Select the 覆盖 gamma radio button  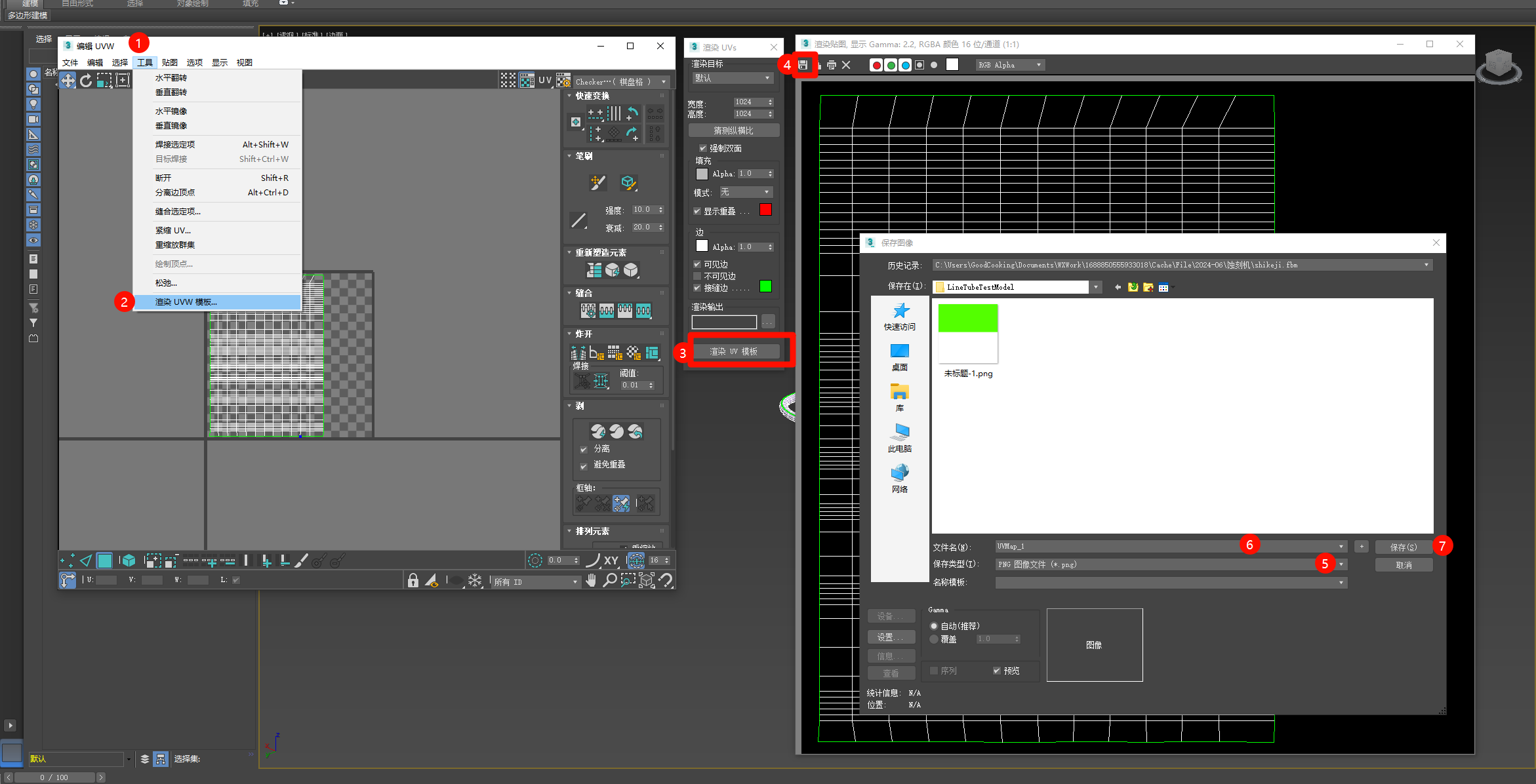click(934, 639)
